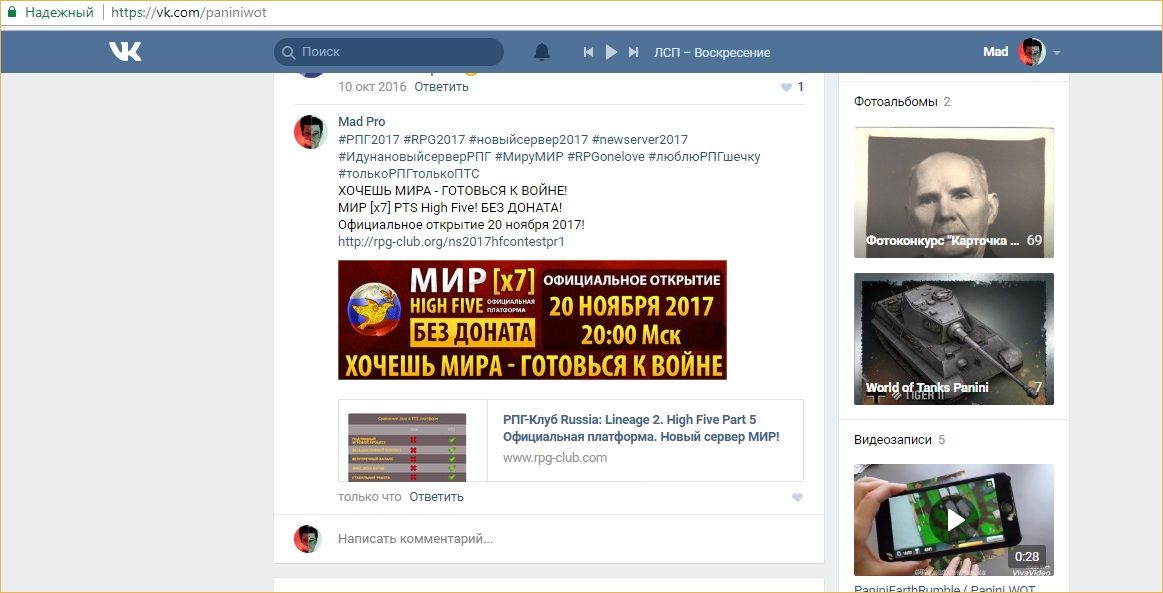Skip to previous track in player
1163x593 pixels.
[588, 52]
